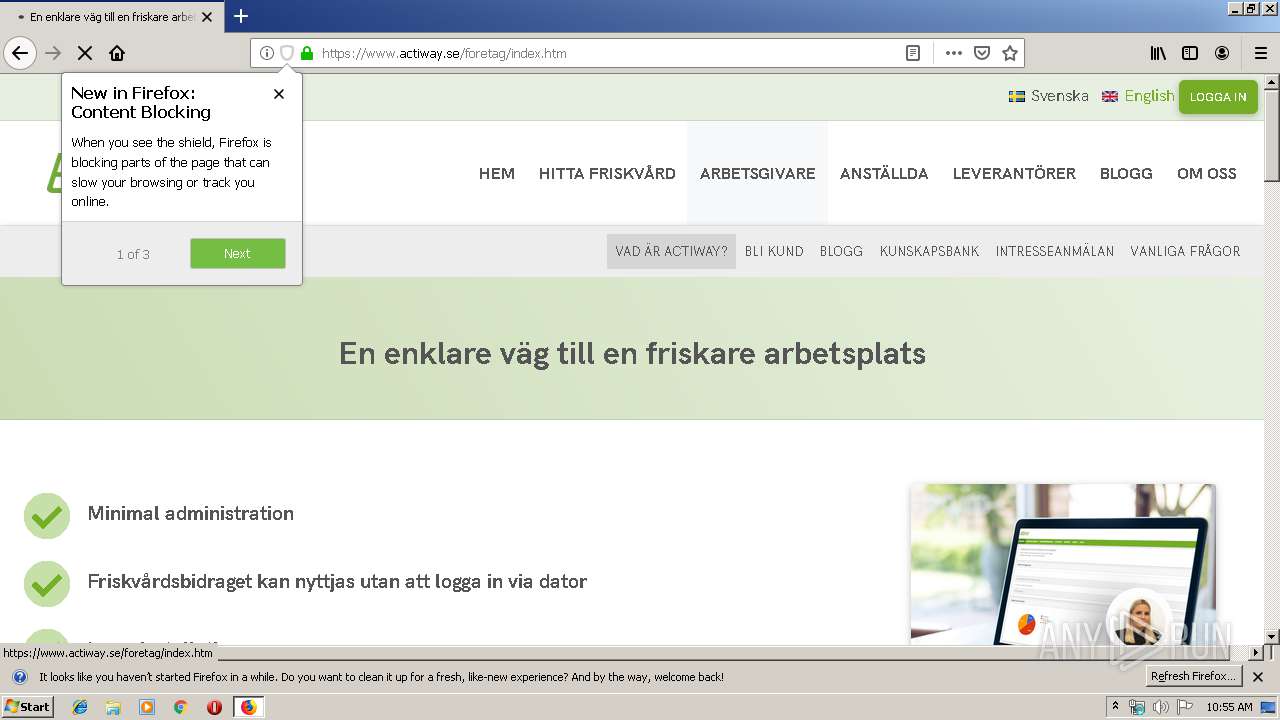Image resolution: width=1280 pixels, height=720 pixels.
Task: Click the Refresh Firefox button
Action: click(1194, 677)
